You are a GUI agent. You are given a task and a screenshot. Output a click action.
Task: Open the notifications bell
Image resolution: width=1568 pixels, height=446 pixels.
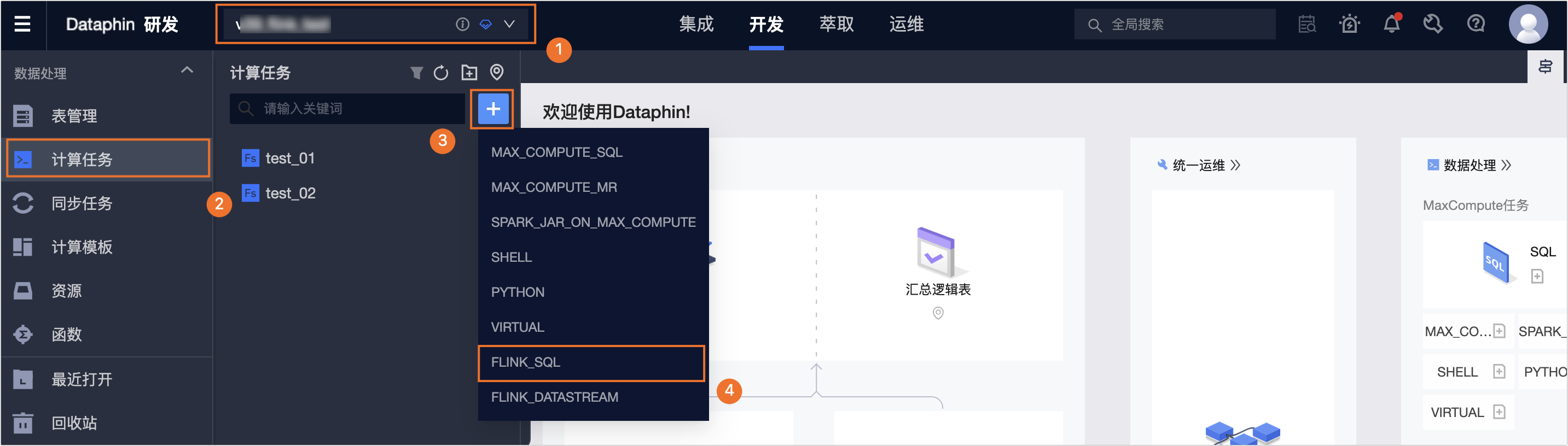(1391, 24)
